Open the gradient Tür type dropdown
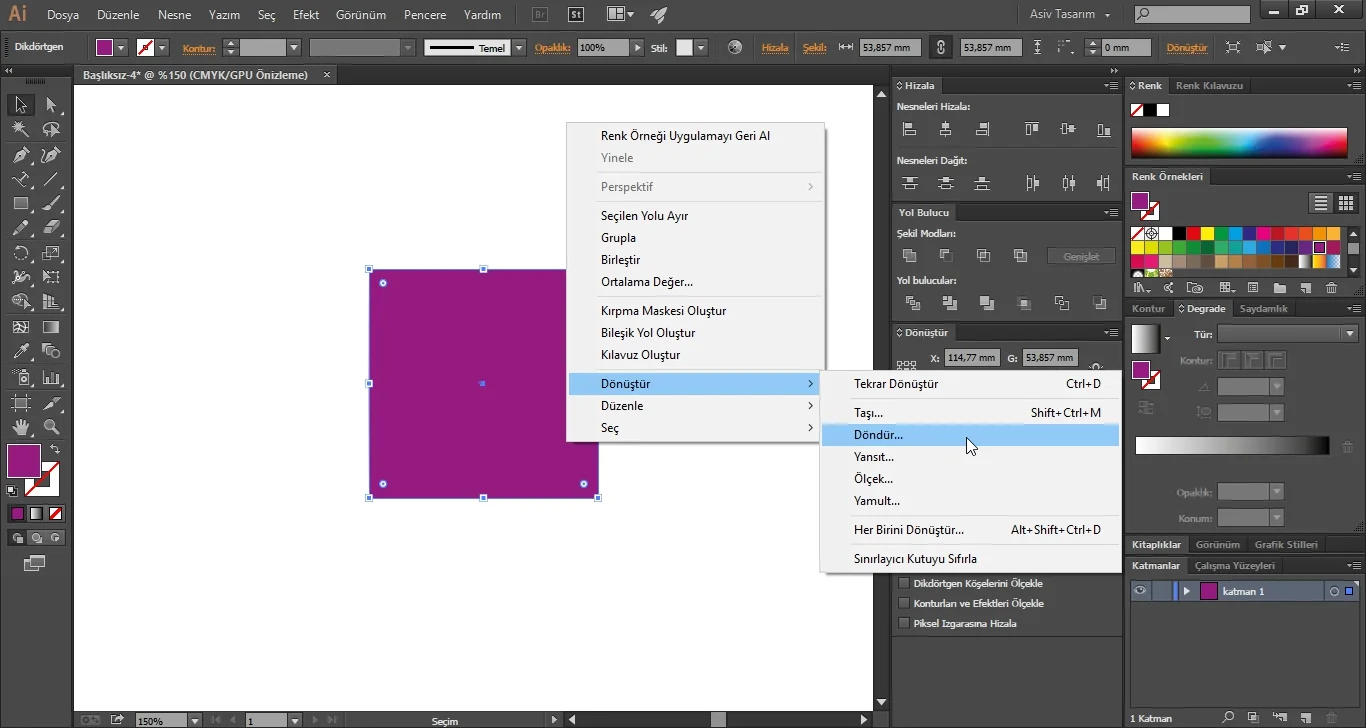This screenshot has height=728, width=1366. [1287, 334]
